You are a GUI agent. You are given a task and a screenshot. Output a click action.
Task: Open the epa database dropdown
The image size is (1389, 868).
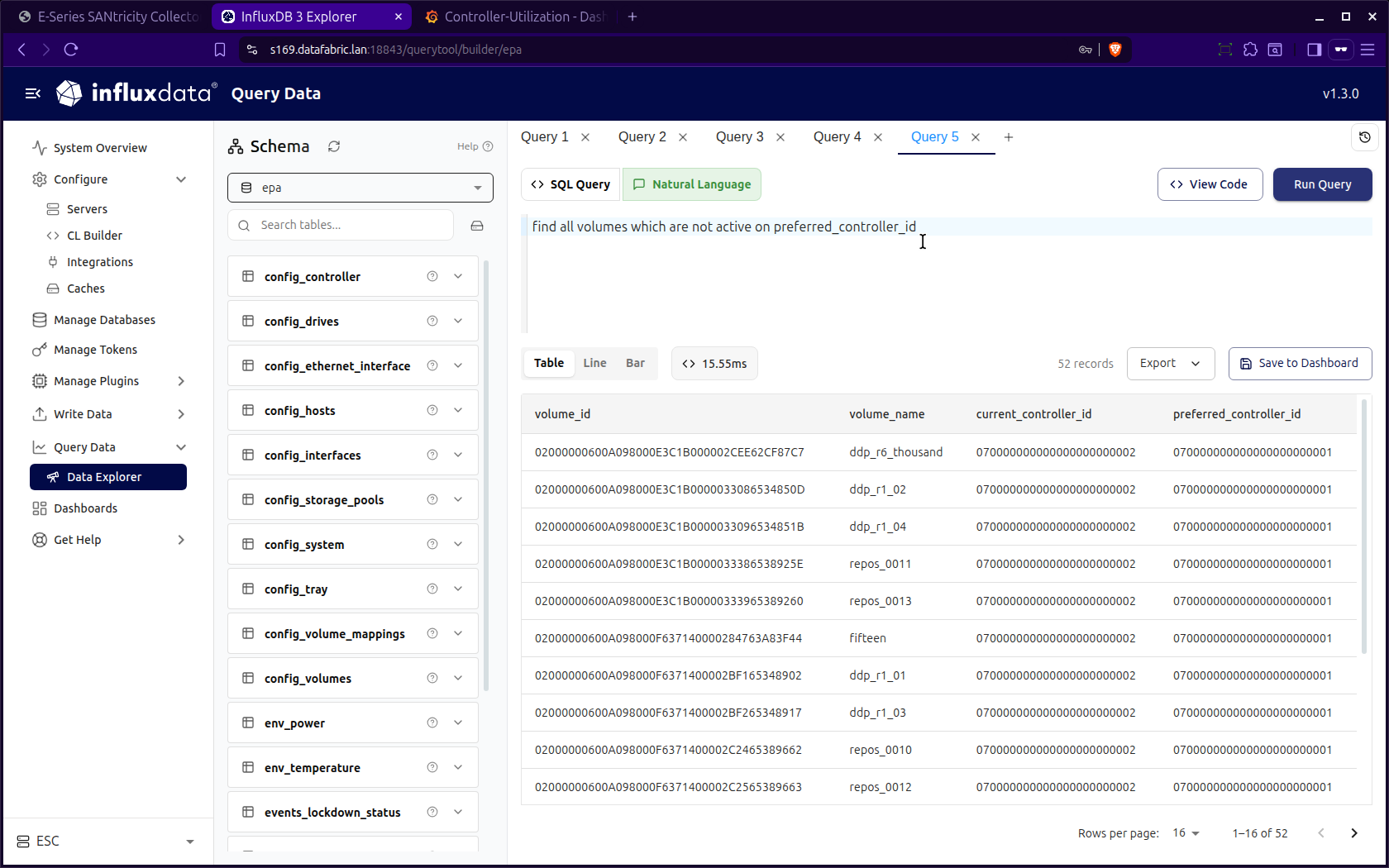(x=360, y=188)
